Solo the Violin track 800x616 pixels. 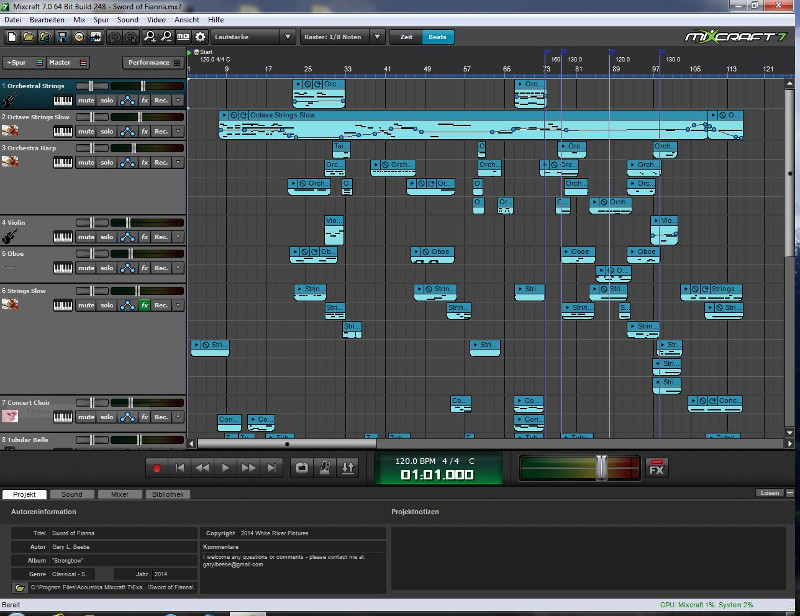pos(107,237)
